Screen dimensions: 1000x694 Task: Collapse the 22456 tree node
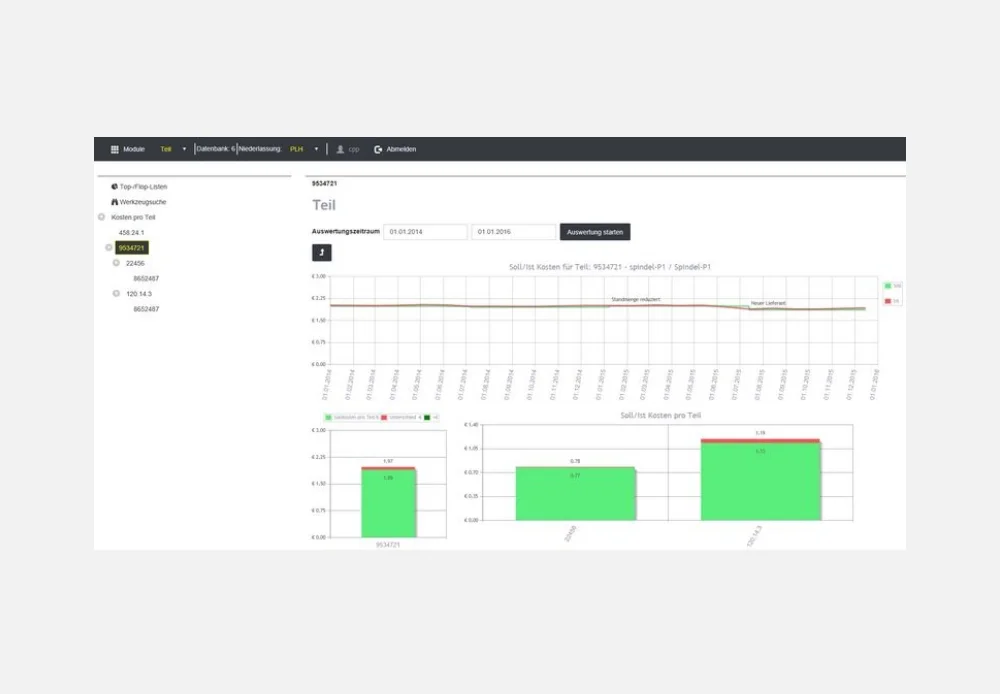coord(116,263)
